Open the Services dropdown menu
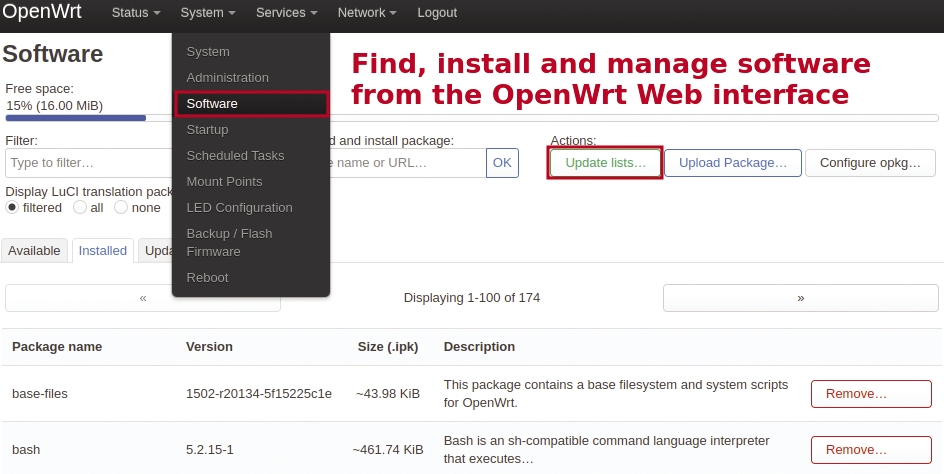 pos(287,13)
